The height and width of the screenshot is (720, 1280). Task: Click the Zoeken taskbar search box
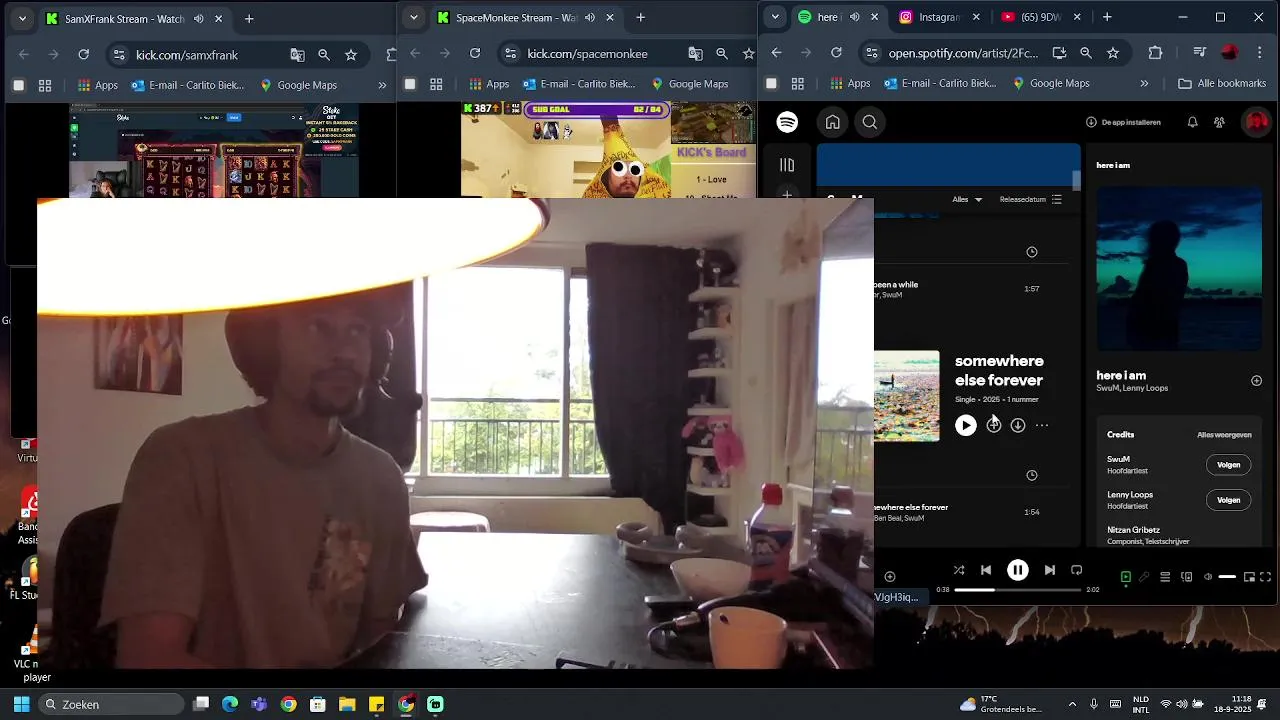pyautogui.click(x=112, y=704)
